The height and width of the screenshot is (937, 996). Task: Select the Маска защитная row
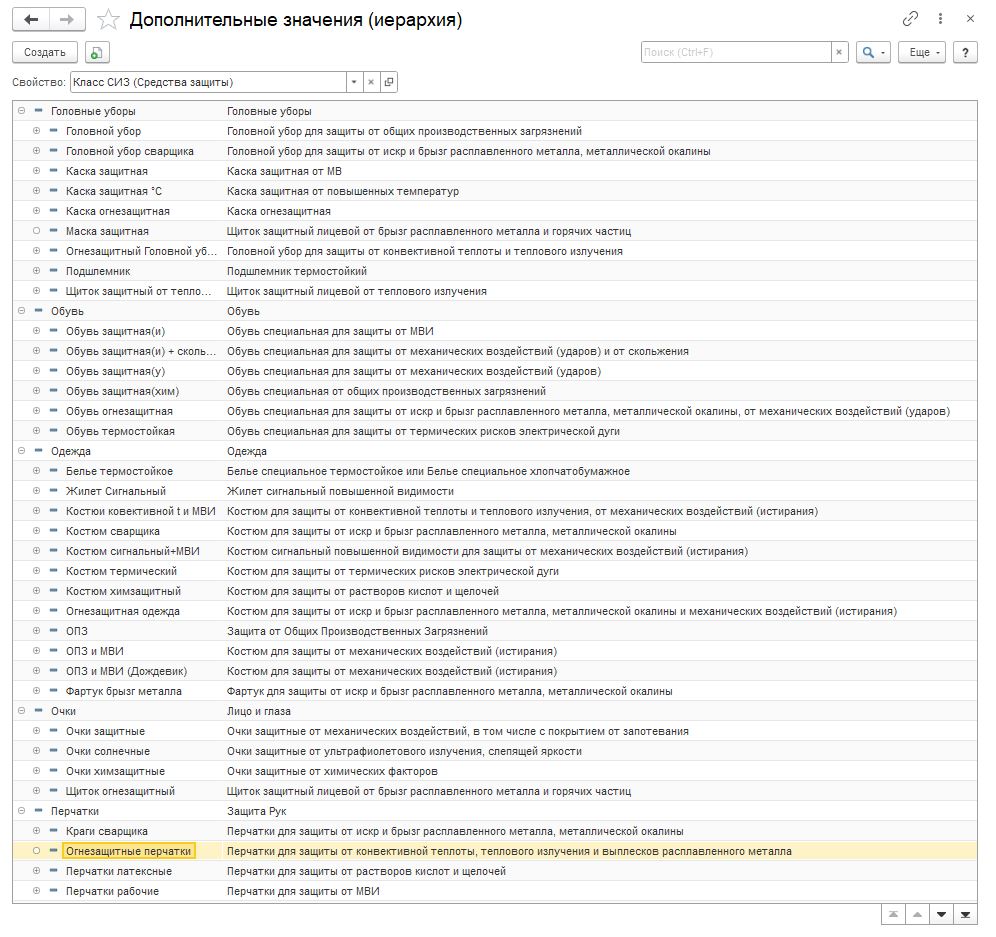(494, 231)
